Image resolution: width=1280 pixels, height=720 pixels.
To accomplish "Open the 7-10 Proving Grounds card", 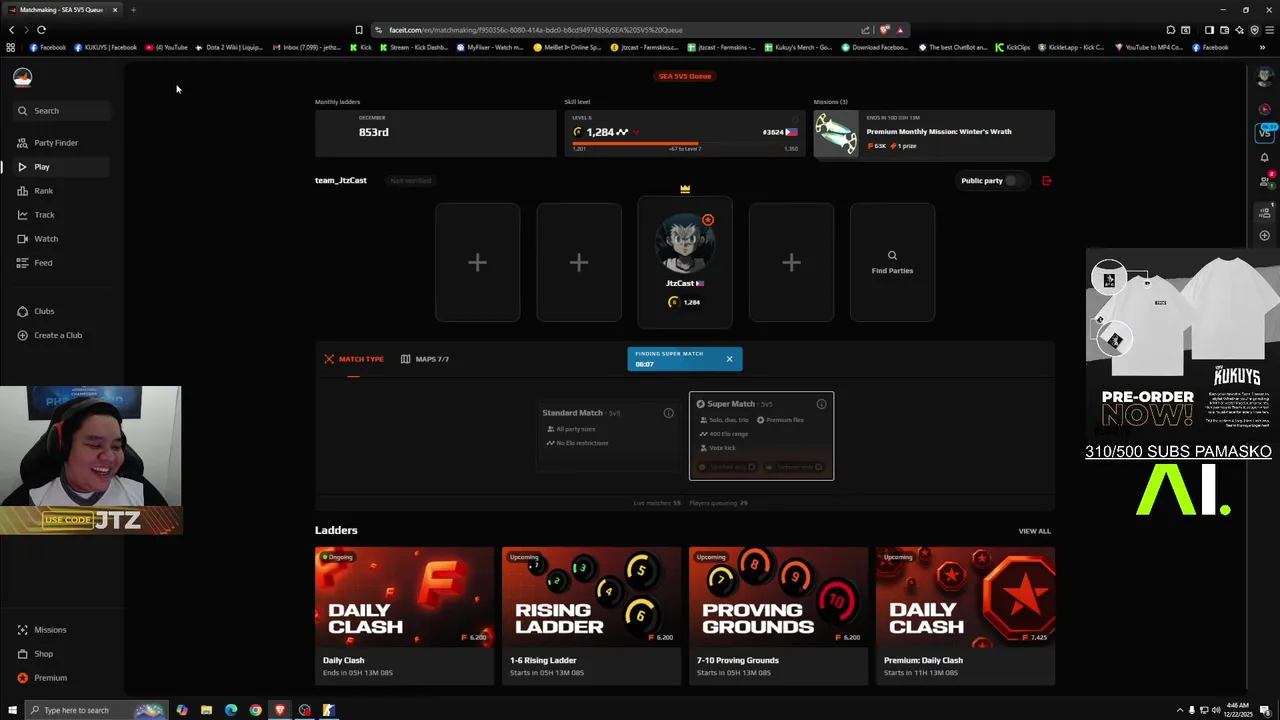I will click(x=778, y=615).
